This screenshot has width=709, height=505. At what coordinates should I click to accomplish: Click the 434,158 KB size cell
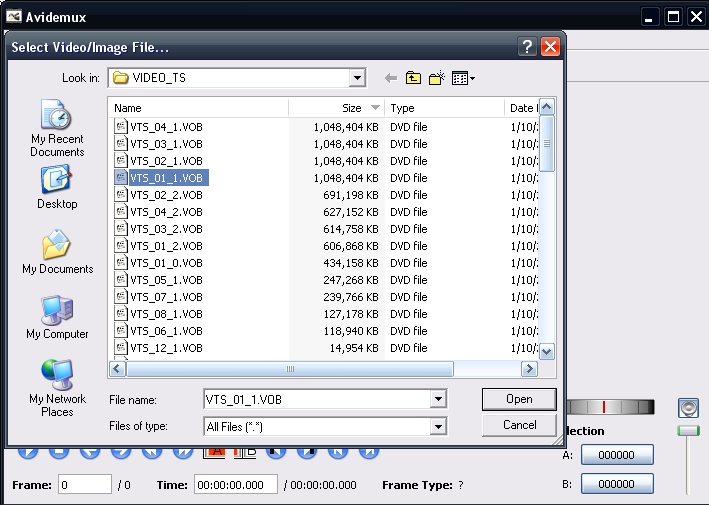pyautogui.click(x=350, y=263)
